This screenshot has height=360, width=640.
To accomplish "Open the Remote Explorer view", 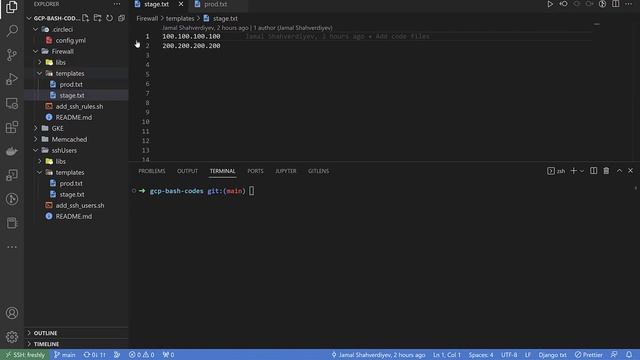I will pyautogui.click(x=12, y=103).
